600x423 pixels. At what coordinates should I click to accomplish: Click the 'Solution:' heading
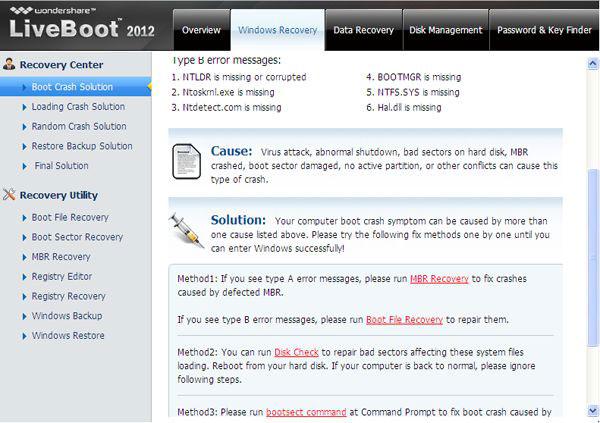pos(238,220)
